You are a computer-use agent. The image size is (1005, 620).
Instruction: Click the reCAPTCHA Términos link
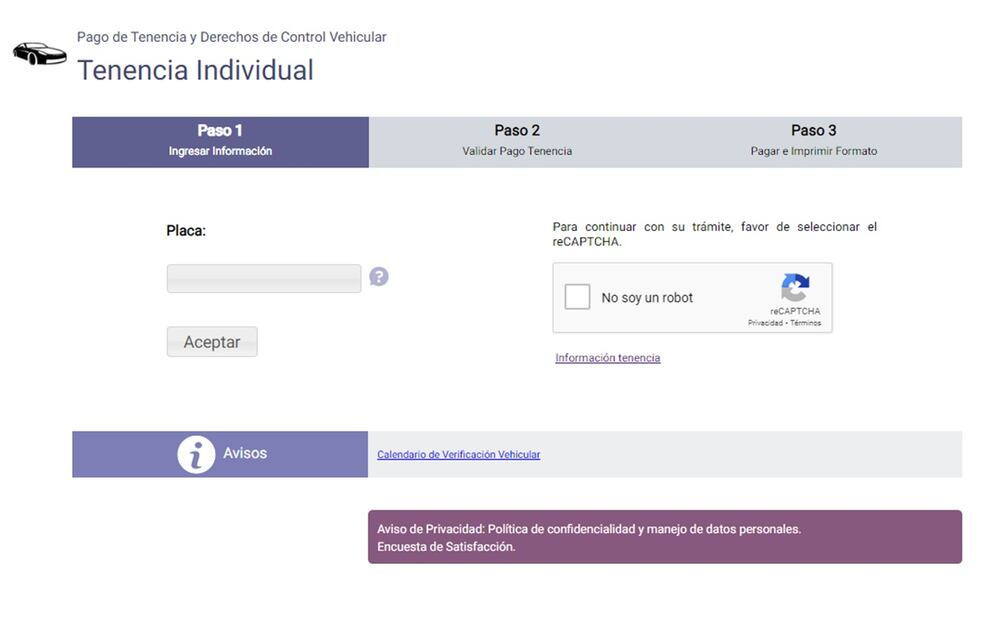[x=806, y=323]
